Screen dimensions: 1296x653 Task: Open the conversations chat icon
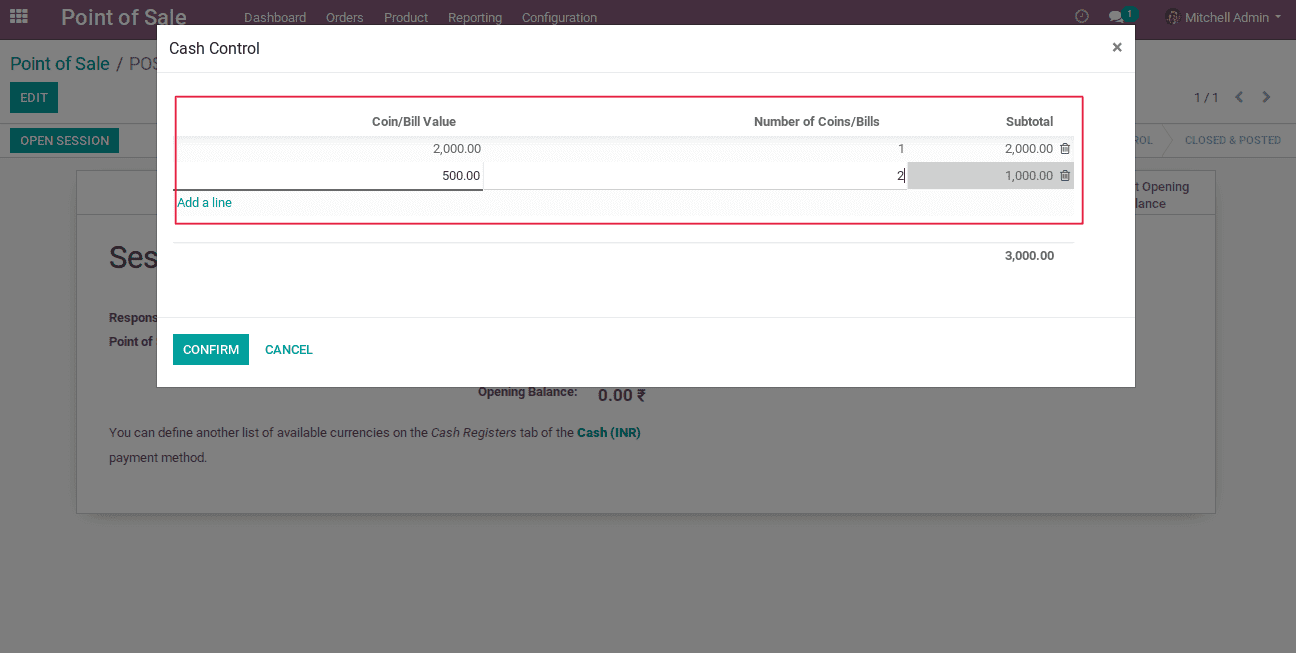point(1116,18)
